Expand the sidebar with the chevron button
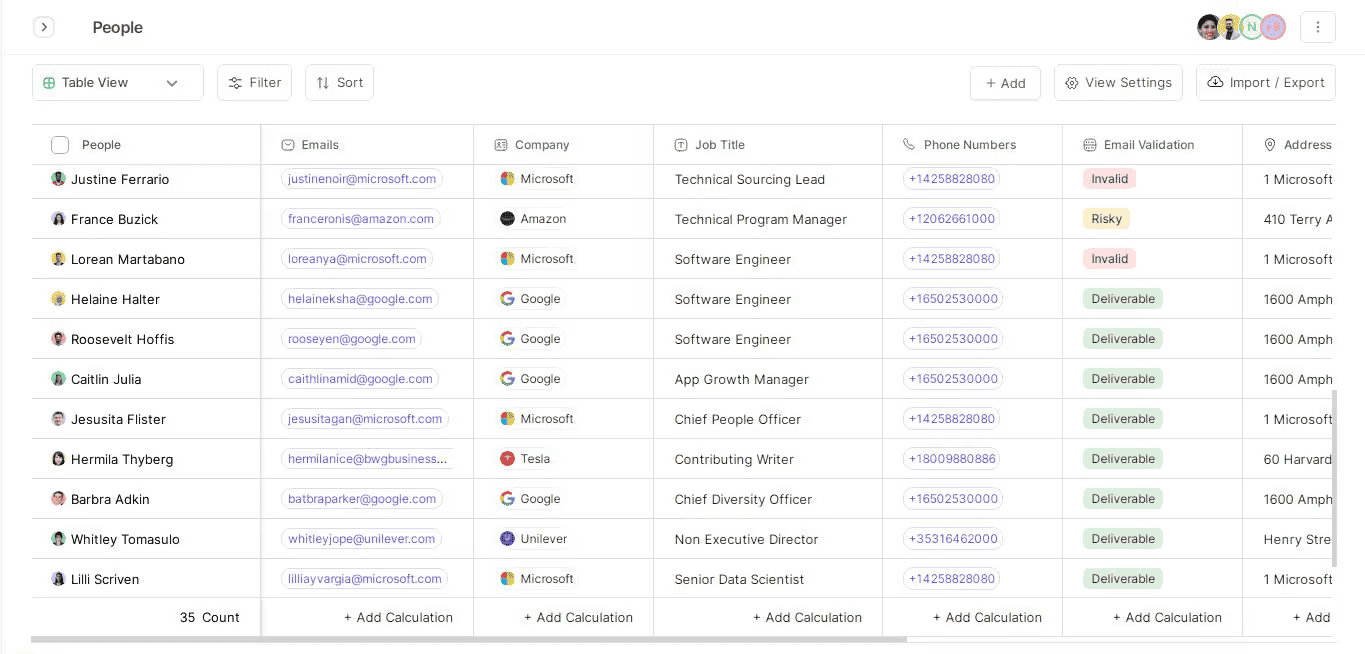Image resolution: width=1365 pixels, height=654 pixels. (44, 27)
